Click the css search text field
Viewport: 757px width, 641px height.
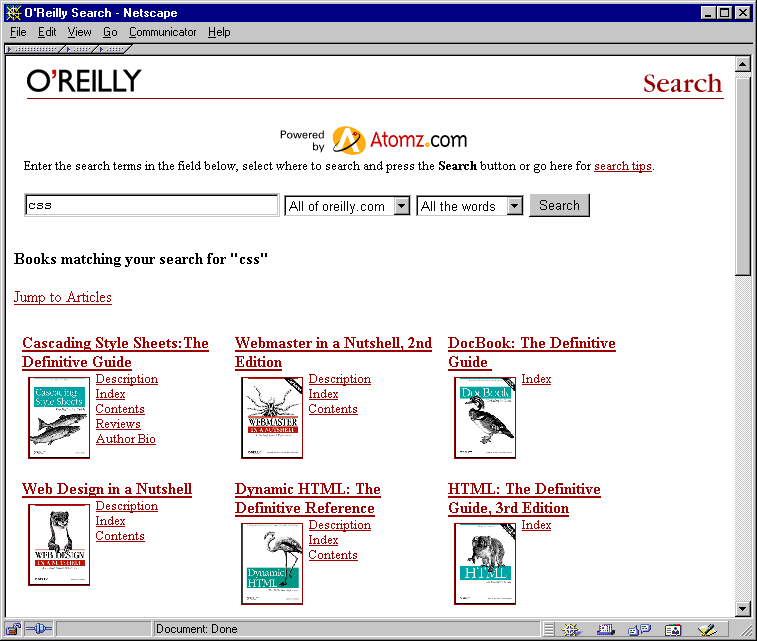click(152, 205)
